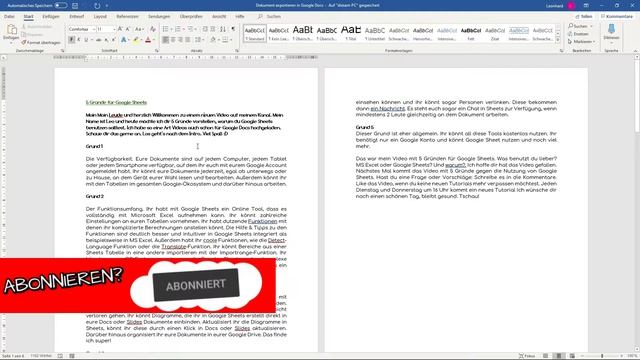
Task: Click the Suchen search field in the tab bar
Action: click(x=269, y=16)
